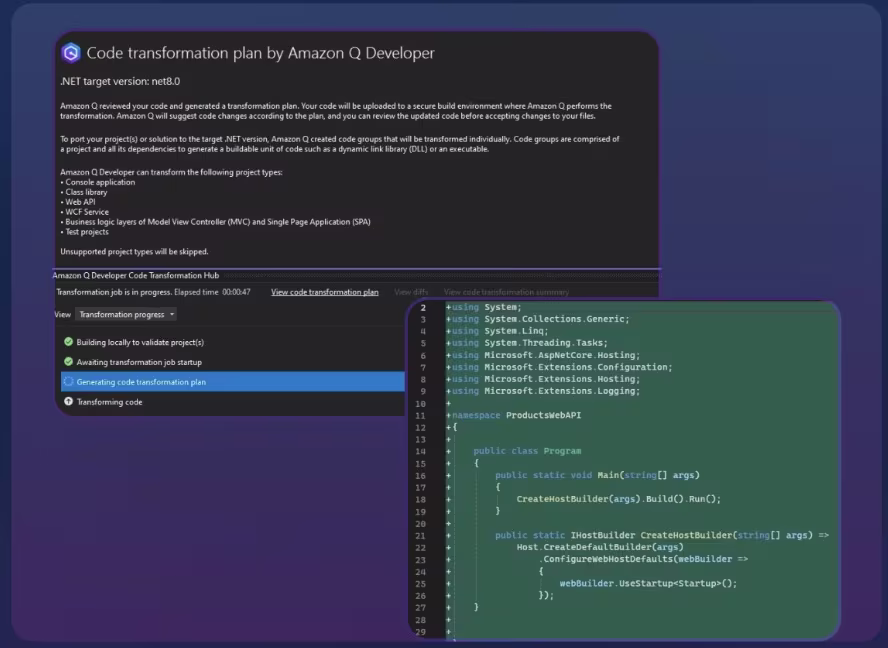The image size is (888, 648).
Task: Click the public static void Main line
Action: pyautogui.click(x=597, y=475)
